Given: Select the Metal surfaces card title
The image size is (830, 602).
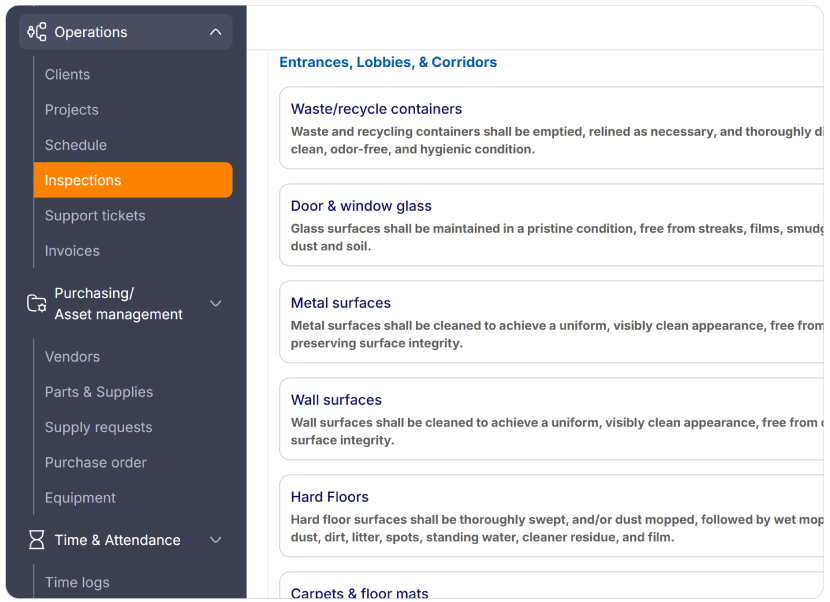Looking at the screenshot, I should point(340,302).
